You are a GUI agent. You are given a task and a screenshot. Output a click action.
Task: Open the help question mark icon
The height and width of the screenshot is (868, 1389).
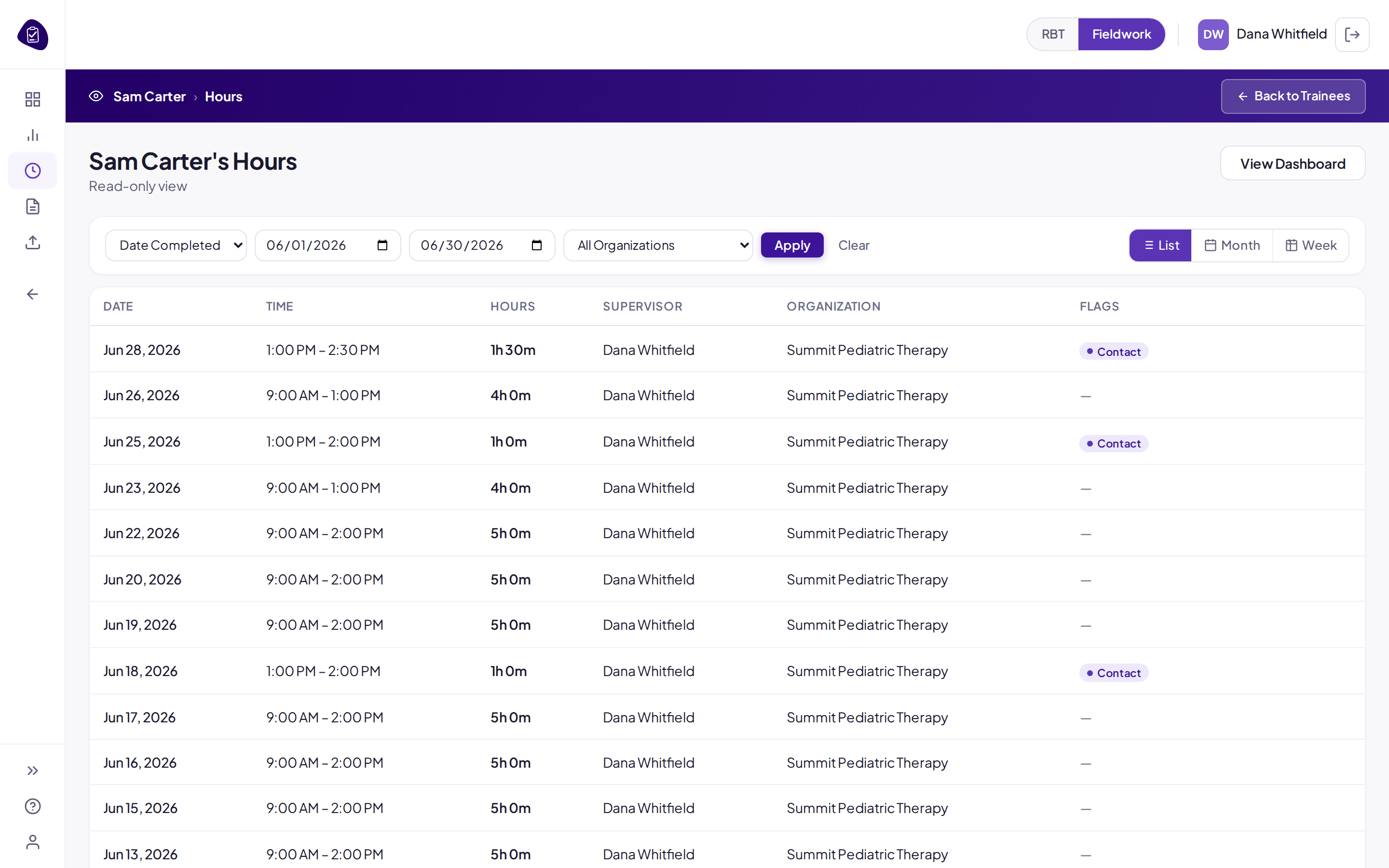(x=33, y=806)
